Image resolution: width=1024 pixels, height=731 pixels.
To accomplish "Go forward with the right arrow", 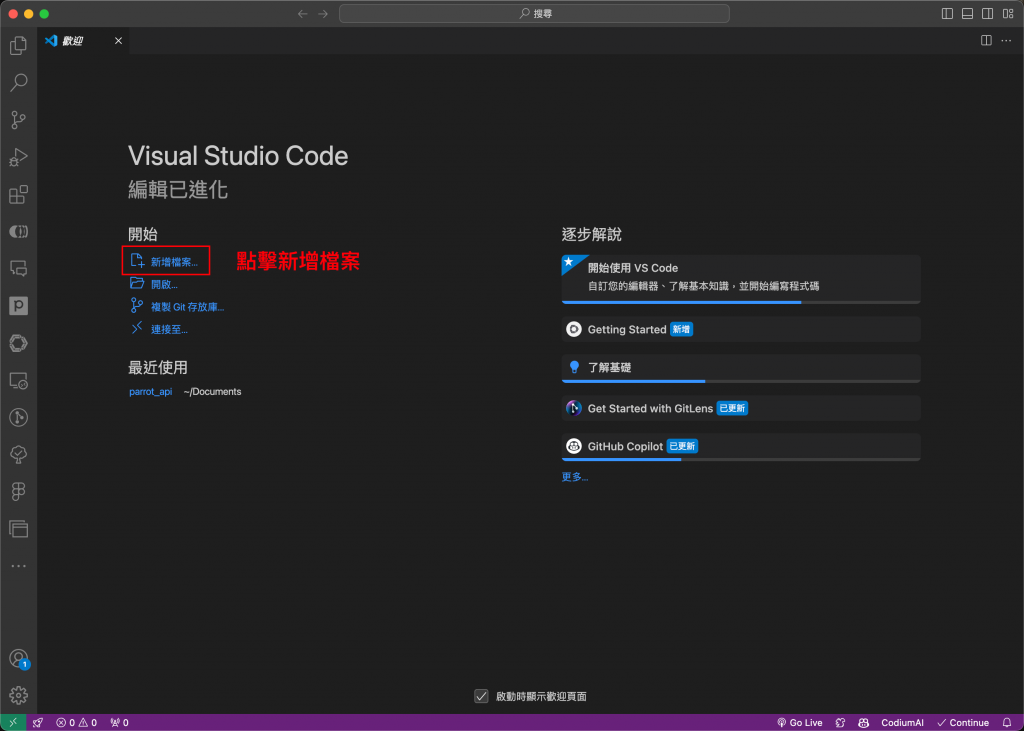I will (323, 14).
